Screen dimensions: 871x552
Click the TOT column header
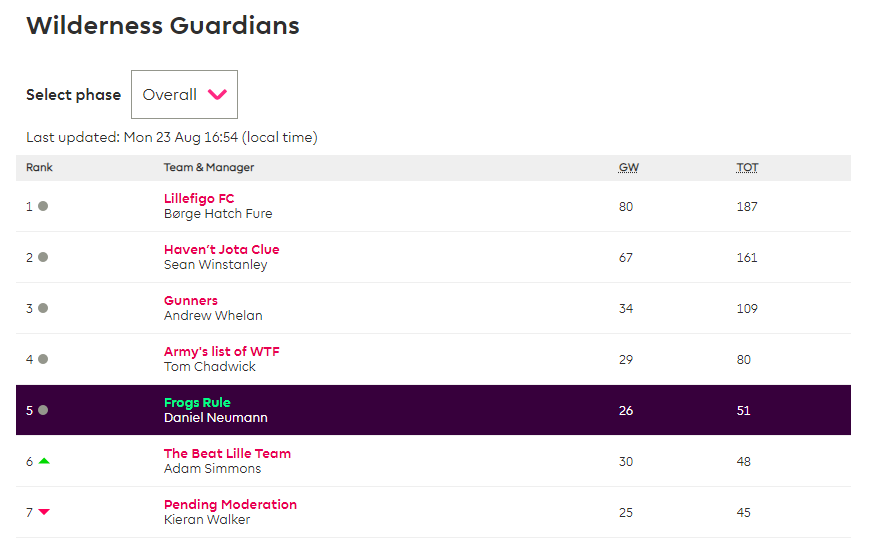[747, 168]
